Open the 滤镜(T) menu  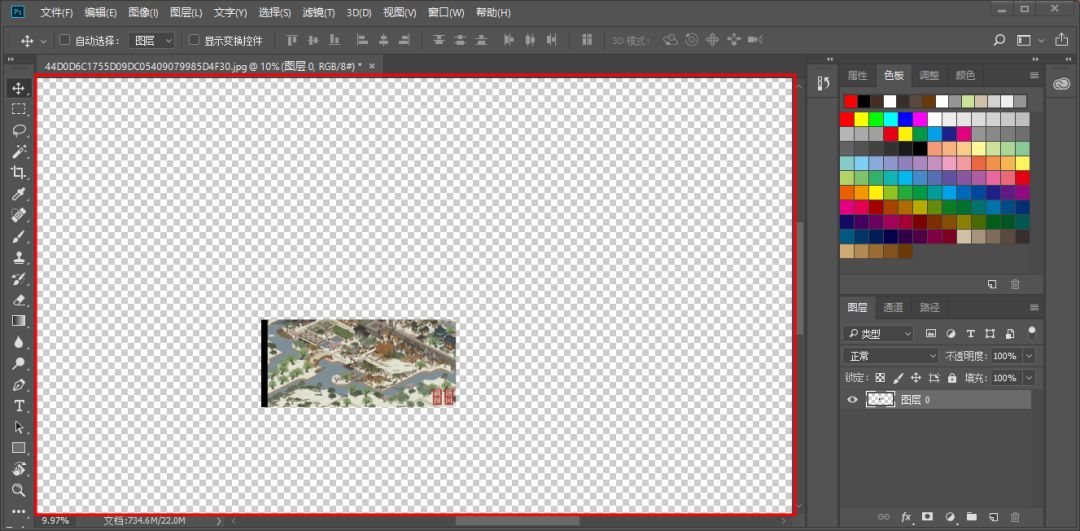click(319, 13)
